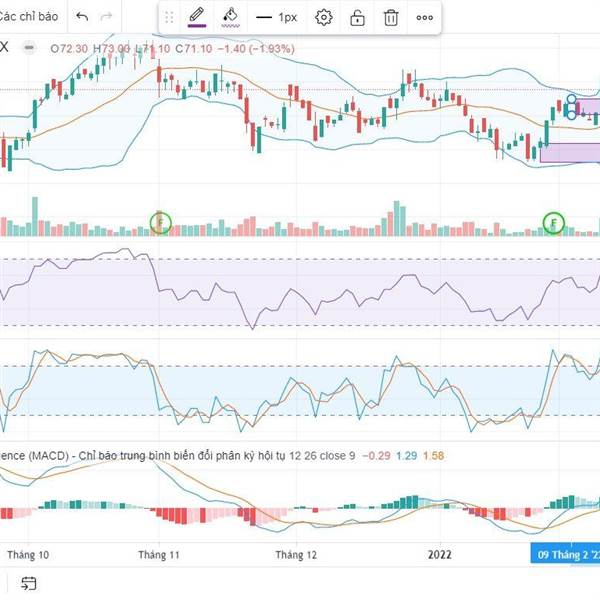The height and width of the screenshot is (600, 600).
Task: Click the 'Tháng 12' time axis label
Action: pyautogui.click(x=296, y=554)
